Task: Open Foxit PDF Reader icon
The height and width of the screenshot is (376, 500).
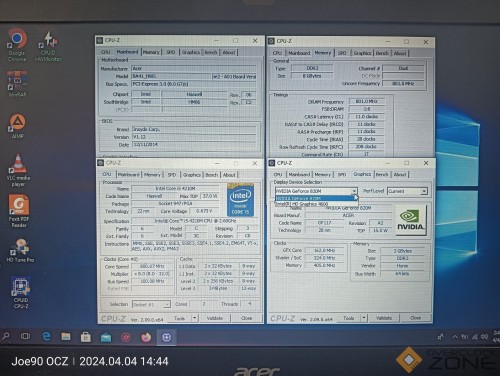Action: pyautogui.click(x=19, y=211)
